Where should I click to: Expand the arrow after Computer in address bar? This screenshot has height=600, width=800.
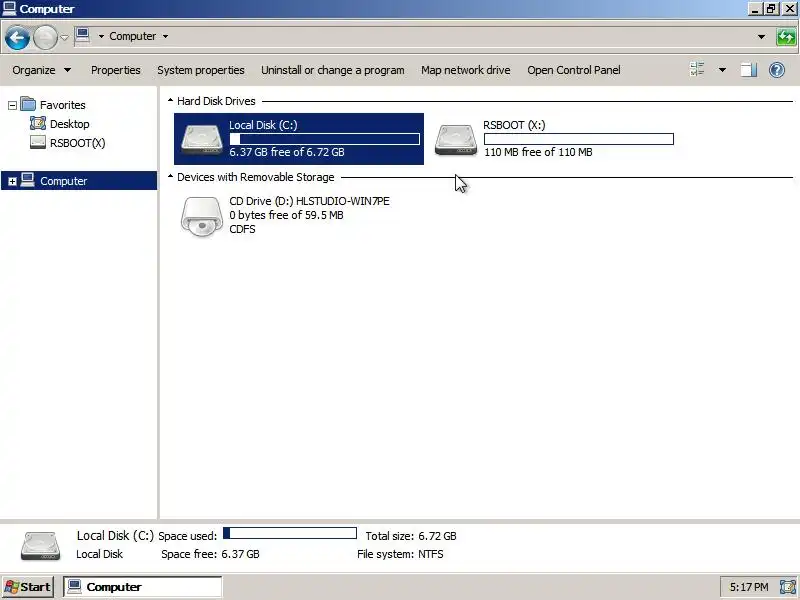(165, 36)
